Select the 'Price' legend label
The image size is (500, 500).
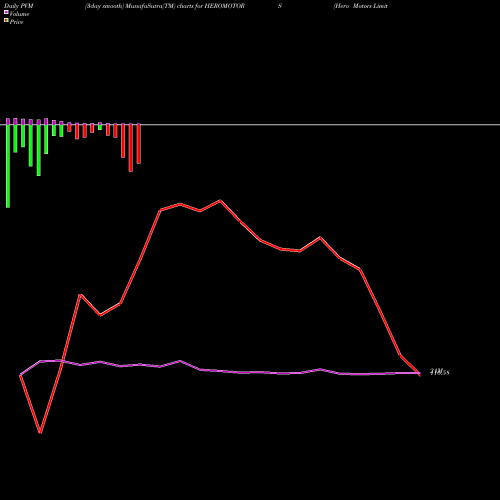pos(16,22)
